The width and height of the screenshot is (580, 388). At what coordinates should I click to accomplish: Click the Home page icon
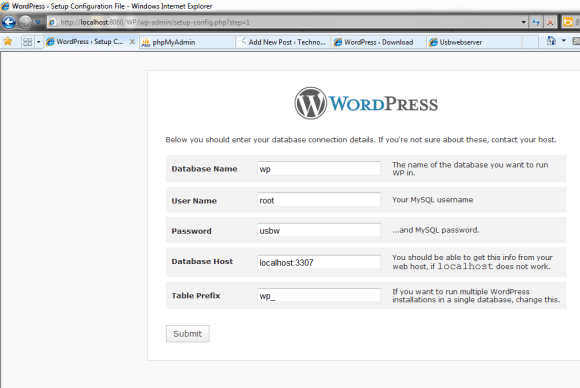pos(551,41)
